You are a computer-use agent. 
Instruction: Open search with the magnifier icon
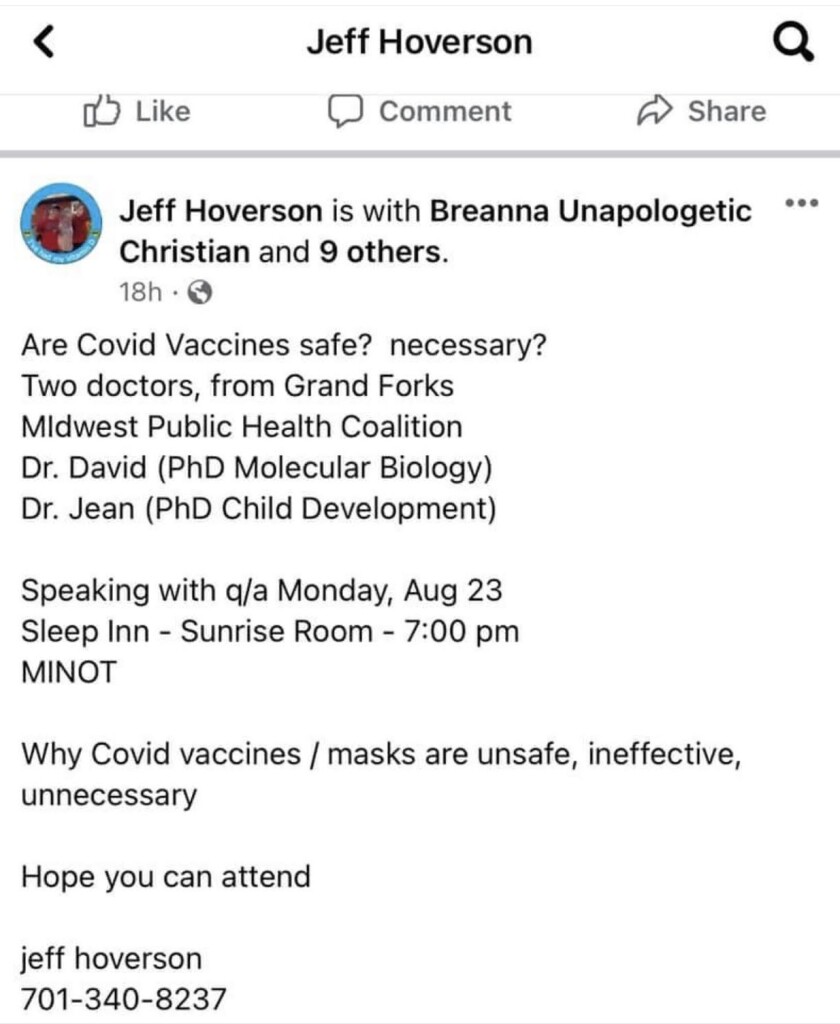coord(794,42)
